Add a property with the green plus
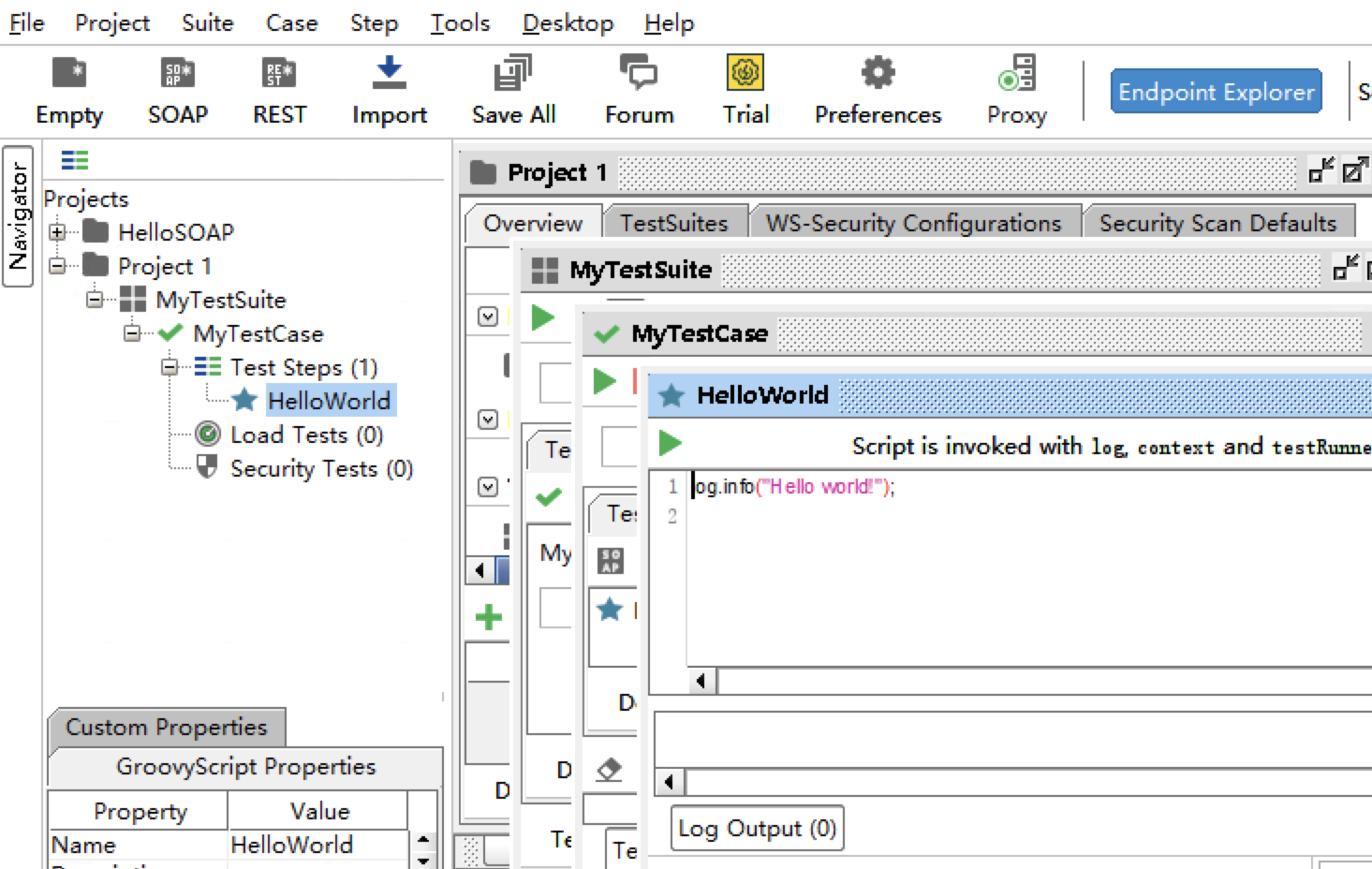The image size is (1372, 869). pyautogui.click(x=487, y=616)
